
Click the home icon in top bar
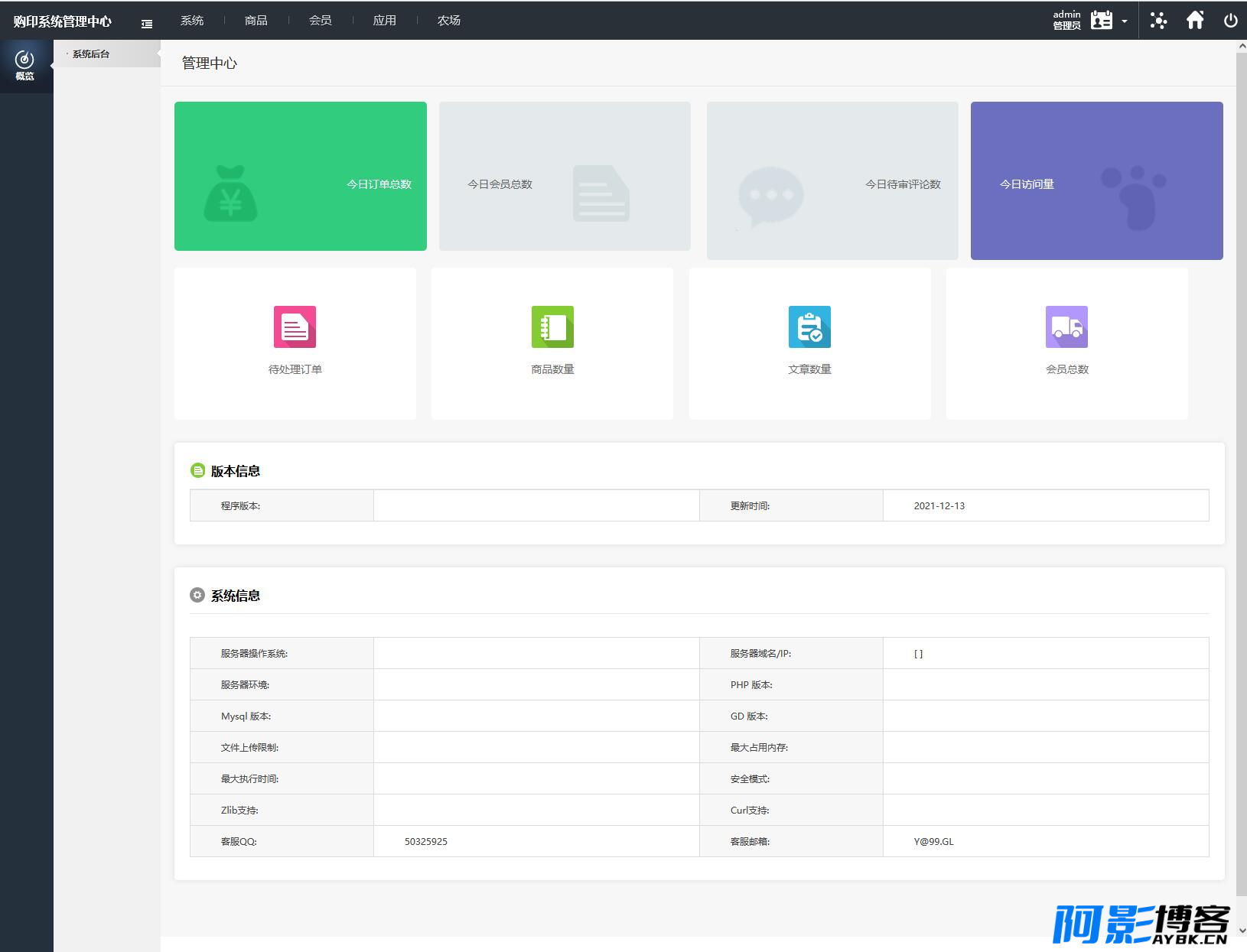pyautogui.click(x=1195, y=20)
